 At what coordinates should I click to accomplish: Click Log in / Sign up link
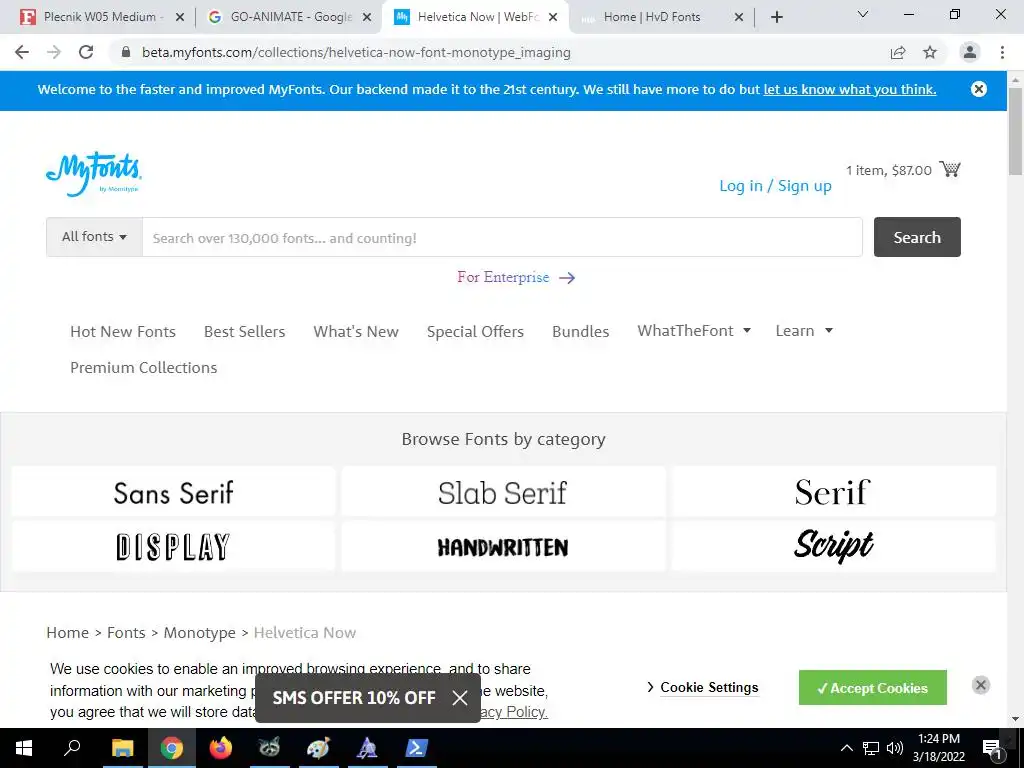775,186
